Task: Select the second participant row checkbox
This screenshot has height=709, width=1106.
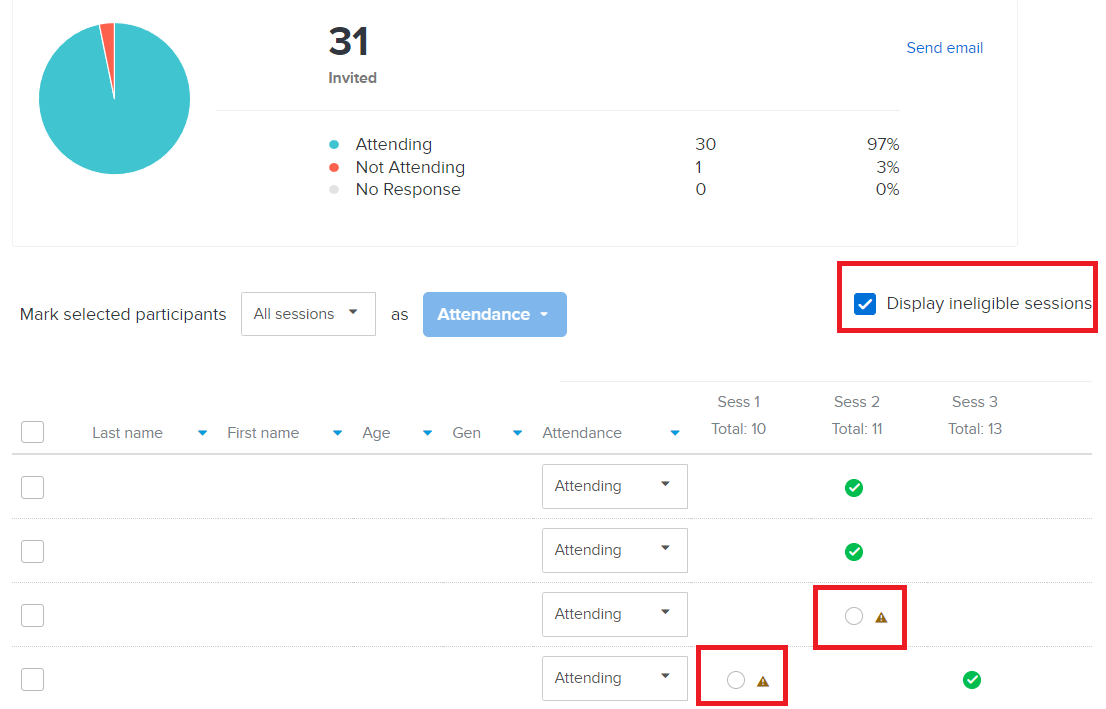Action: tap(32, 551)
